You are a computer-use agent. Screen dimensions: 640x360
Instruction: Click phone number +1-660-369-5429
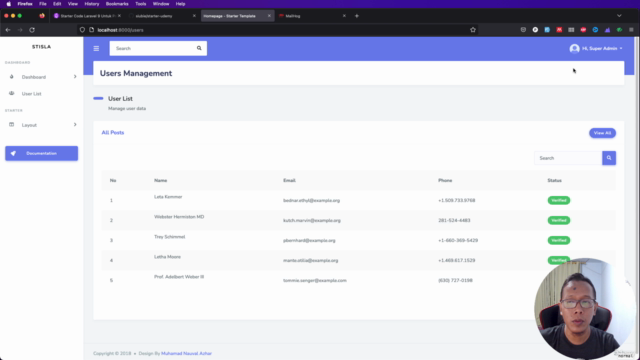pyautogui.click(x=458, y=240)
